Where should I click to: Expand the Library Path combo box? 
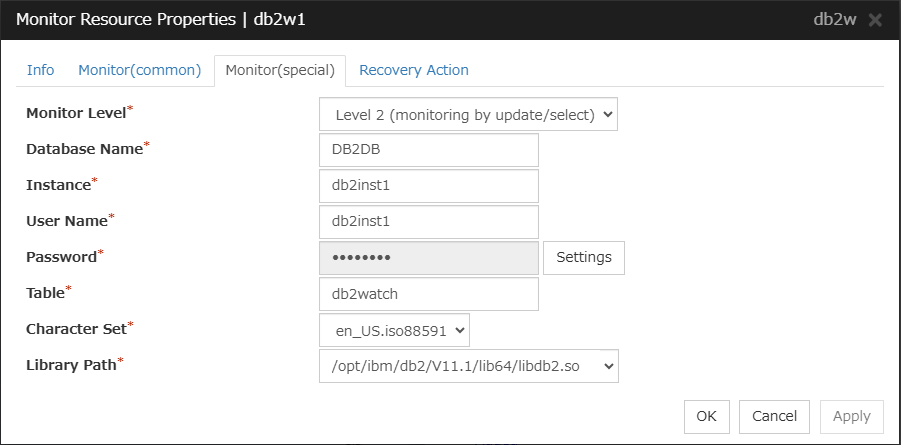pyautogui.click(x=468, y=365)
